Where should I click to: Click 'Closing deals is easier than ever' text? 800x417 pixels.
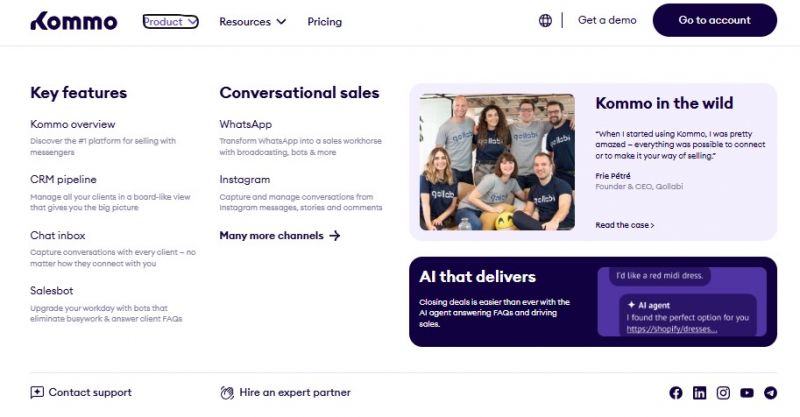tap(494, 313)
